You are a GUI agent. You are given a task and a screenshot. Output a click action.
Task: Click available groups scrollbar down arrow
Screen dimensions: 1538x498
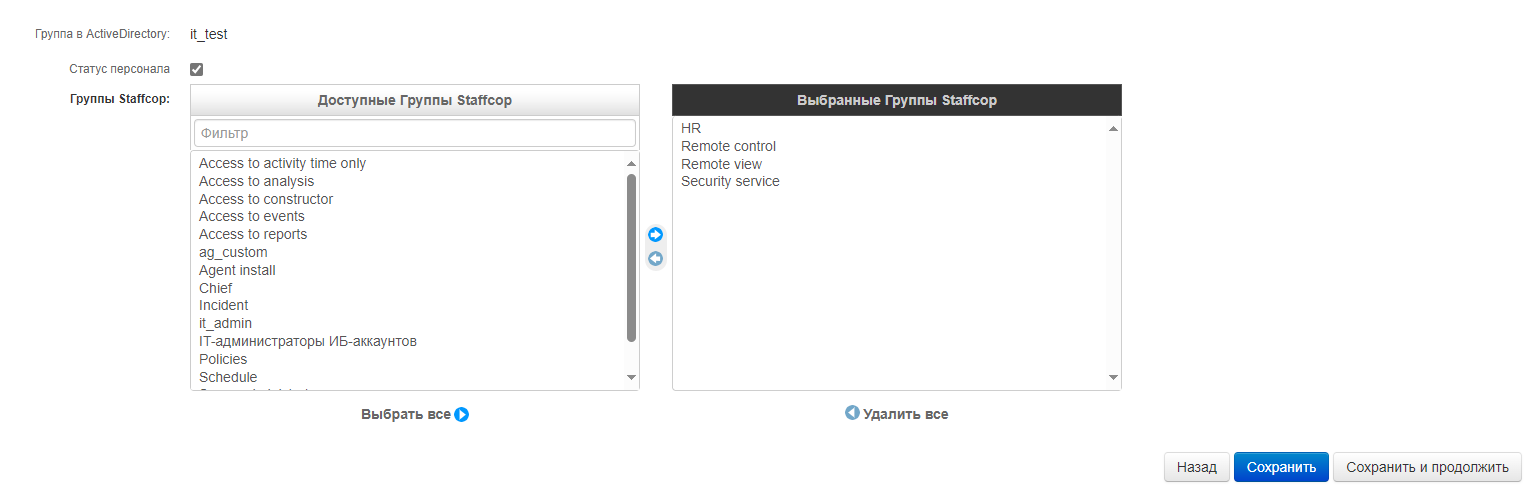click(631, 377)
